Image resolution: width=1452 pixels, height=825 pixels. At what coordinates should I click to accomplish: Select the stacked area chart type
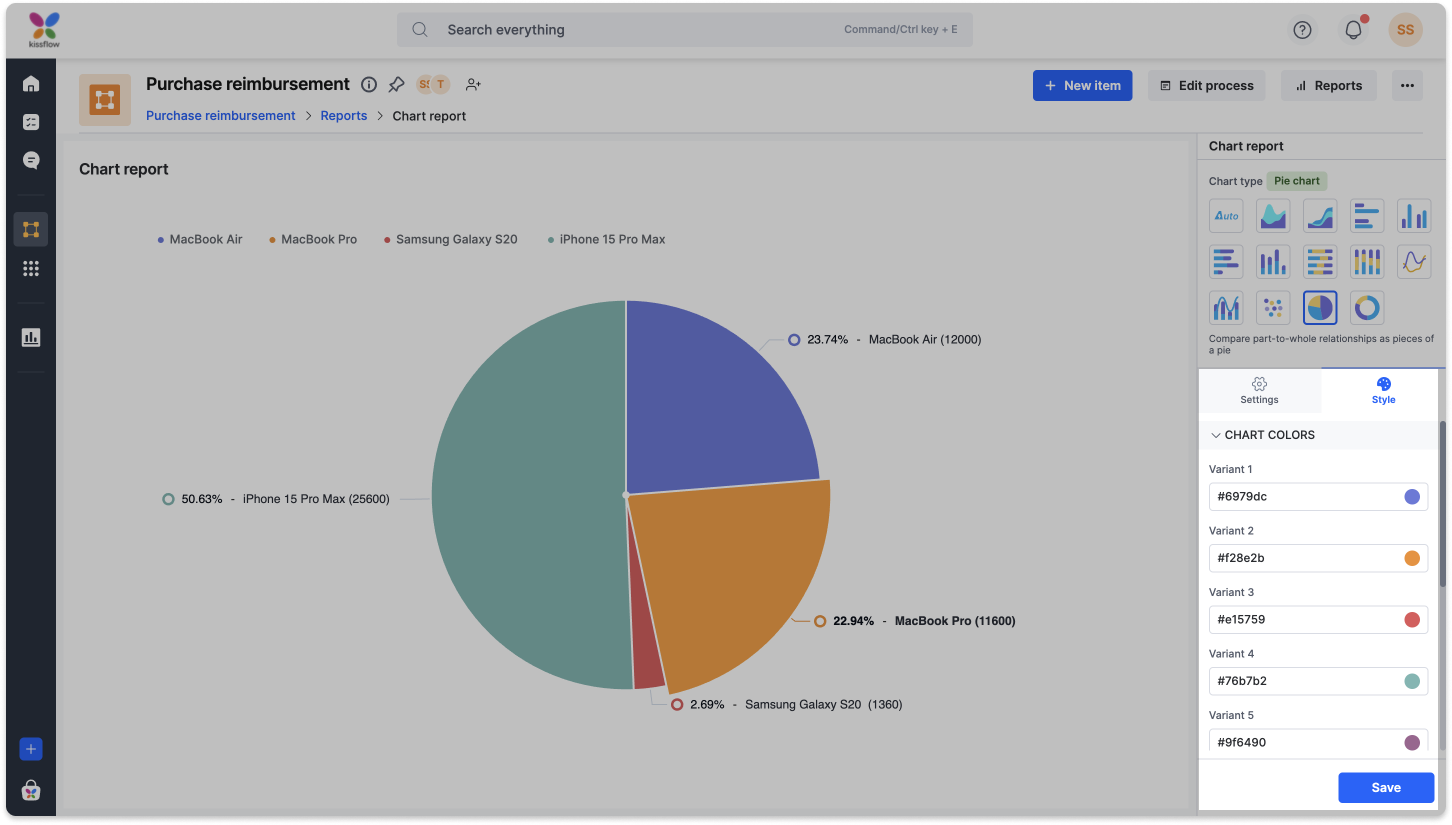pyautogui.click(x=1320, y=215)
